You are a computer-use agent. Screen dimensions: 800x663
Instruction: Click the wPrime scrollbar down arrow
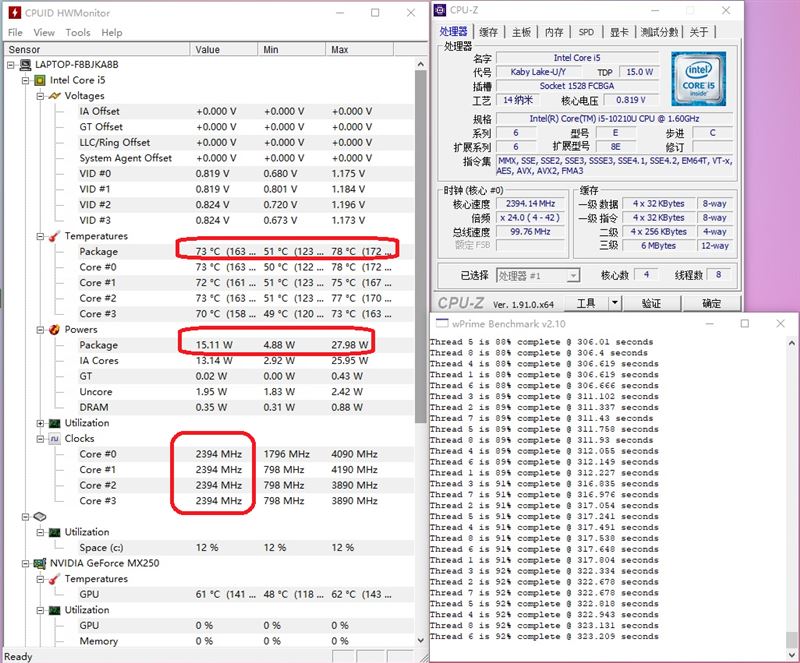[791, 654]
